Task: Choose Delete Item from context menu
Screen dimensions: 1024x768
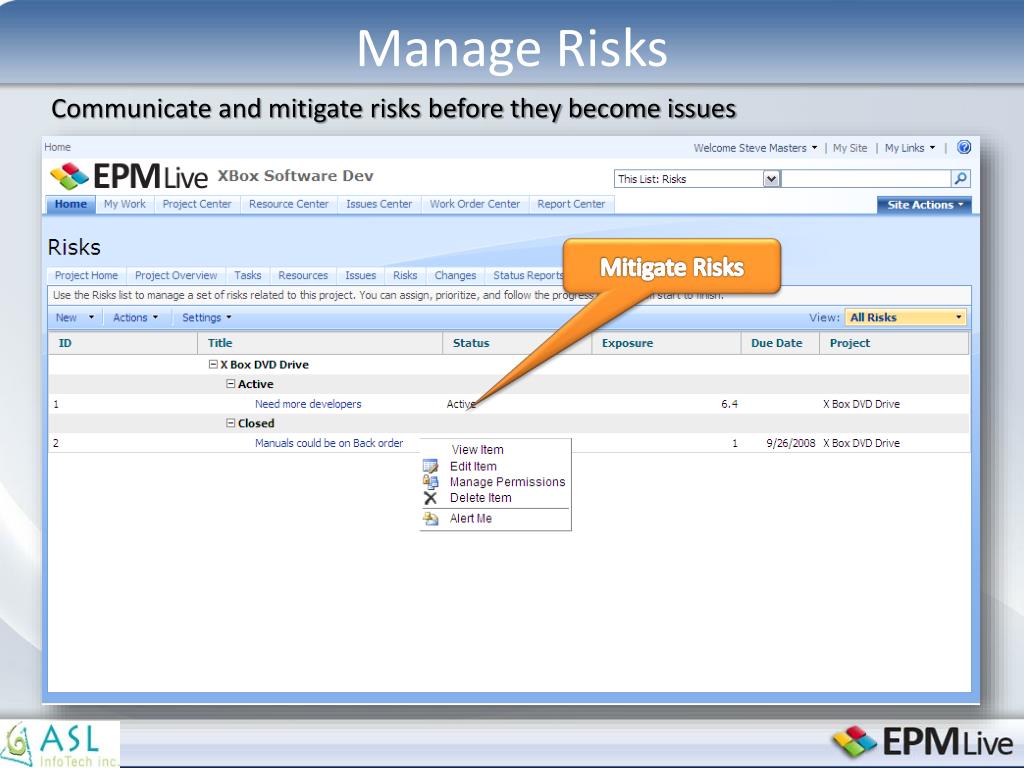Action: 481,498
